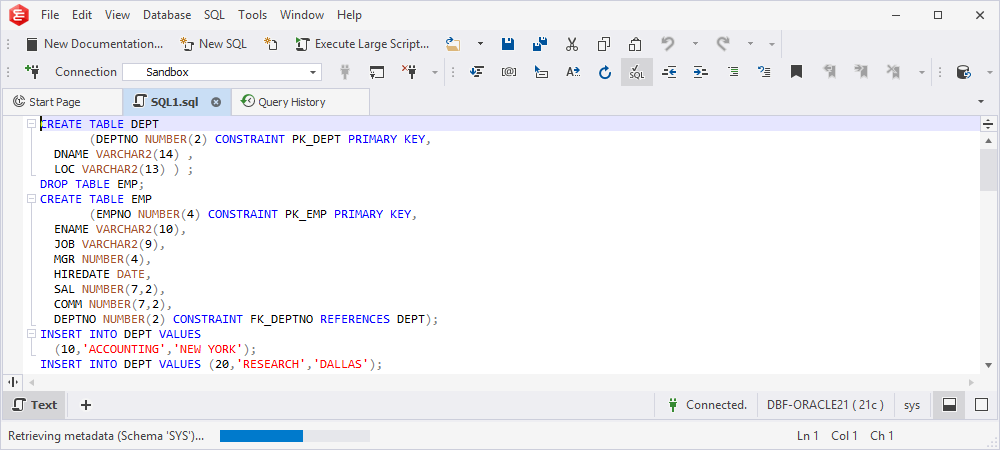Screen dimensions: 1000x450
Task: Click the vertical scrollbar thumb
Action: [989, 170]
